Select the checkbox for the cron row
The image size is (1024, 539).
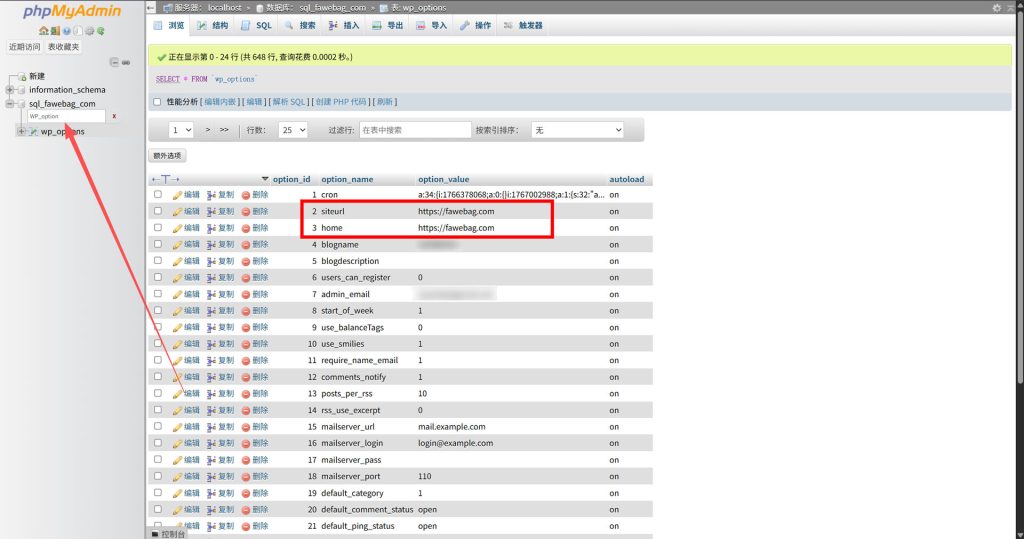tap(157, 195)
